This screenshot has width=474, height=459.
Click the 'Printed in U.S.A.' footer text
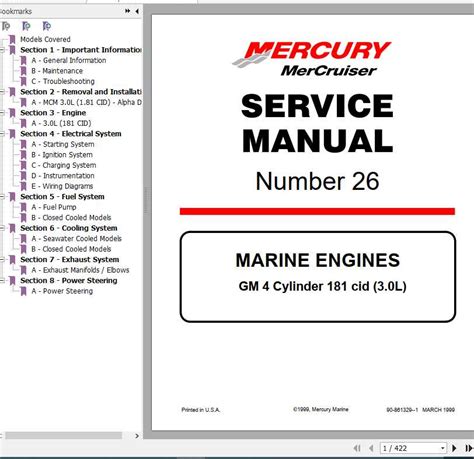tap(201, 410)
